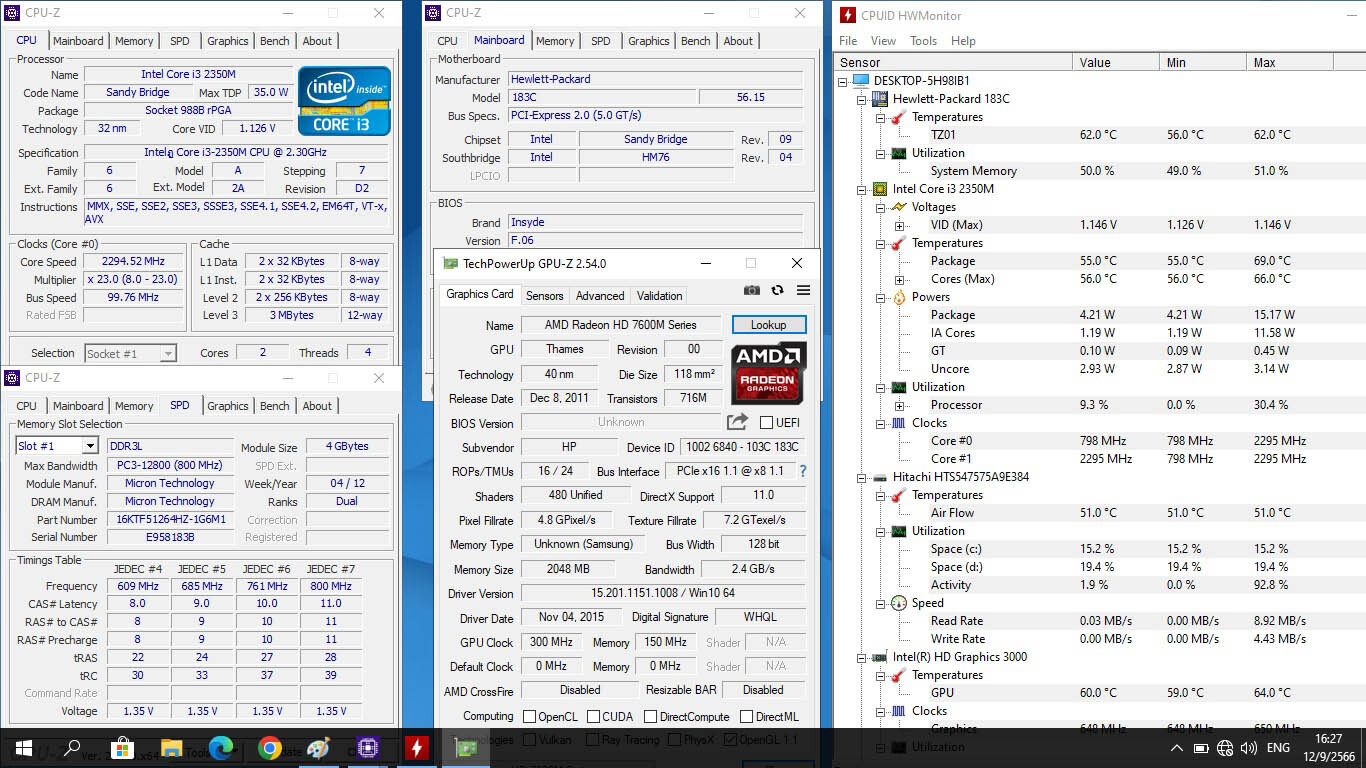
Task: Switch to GPU-Z via taskbar icon
Action: coord(465,748)
